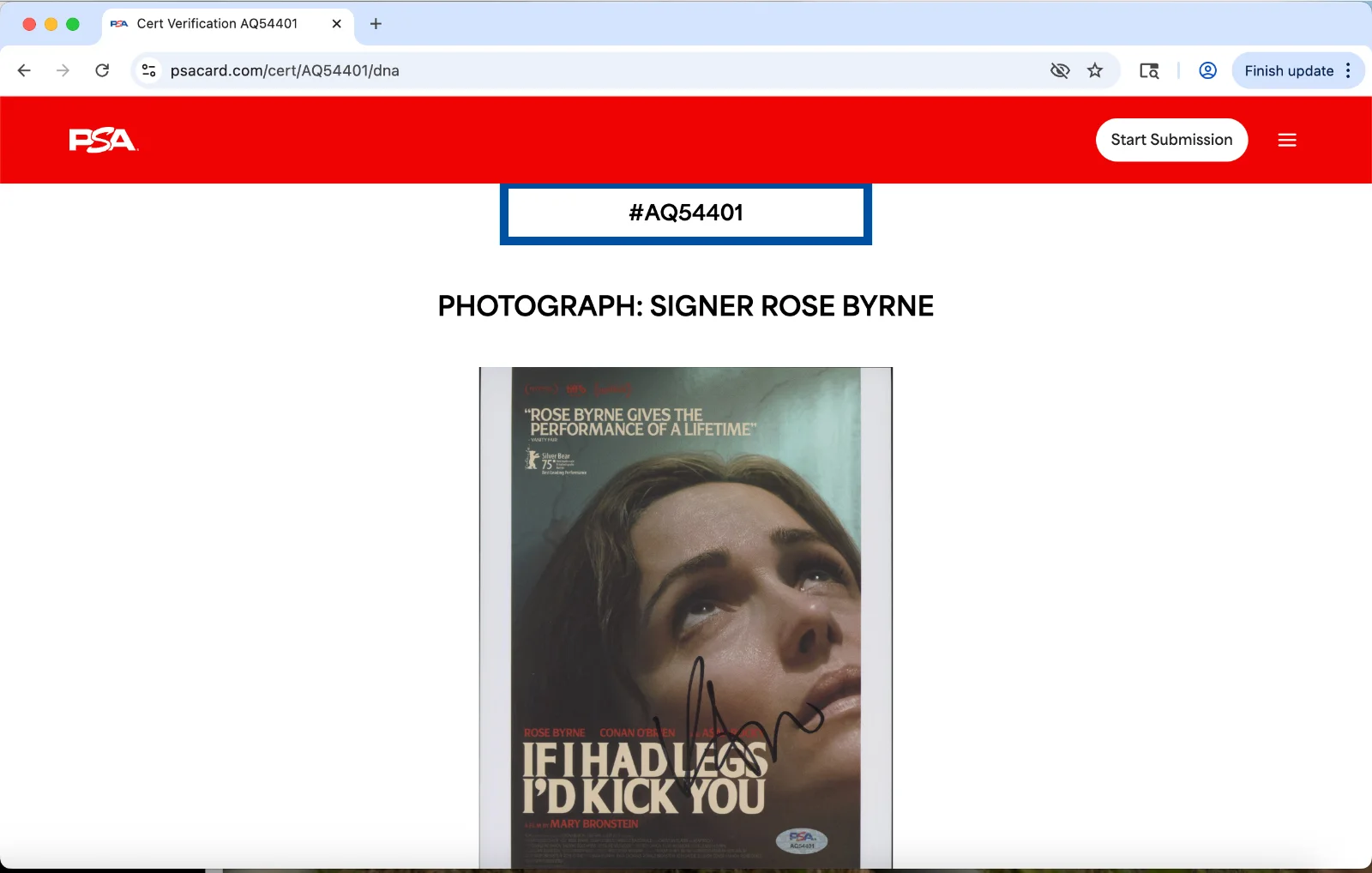This screenshot has width=1372, height=873.
Task: Click the Photograph Signer Rose Byrne heading
Action: [686, 306]
